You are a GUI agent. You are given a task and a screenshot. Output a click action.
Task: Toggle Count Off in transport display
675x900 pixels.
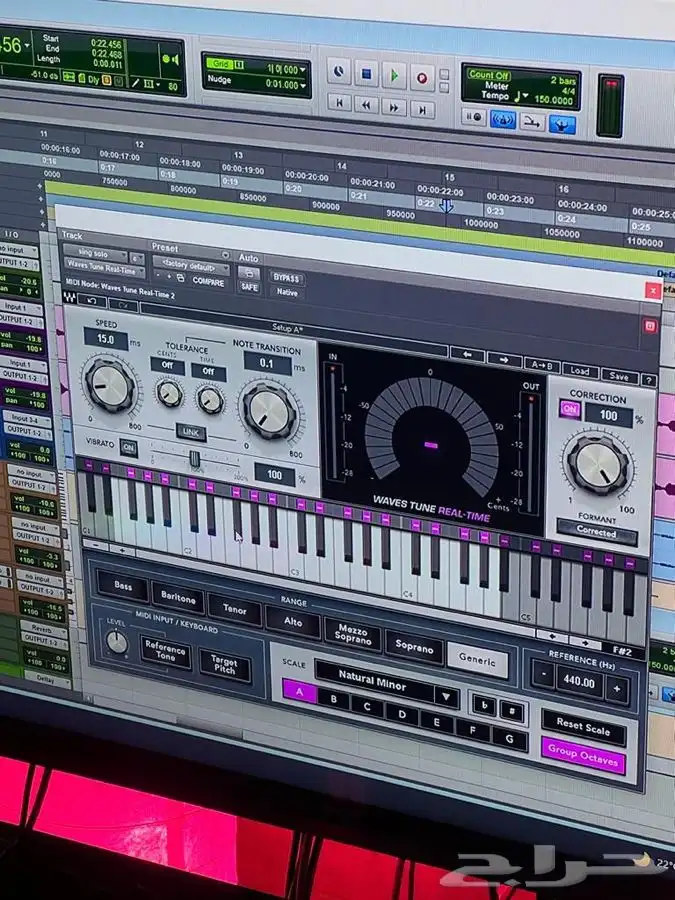[x=489, y=75]
